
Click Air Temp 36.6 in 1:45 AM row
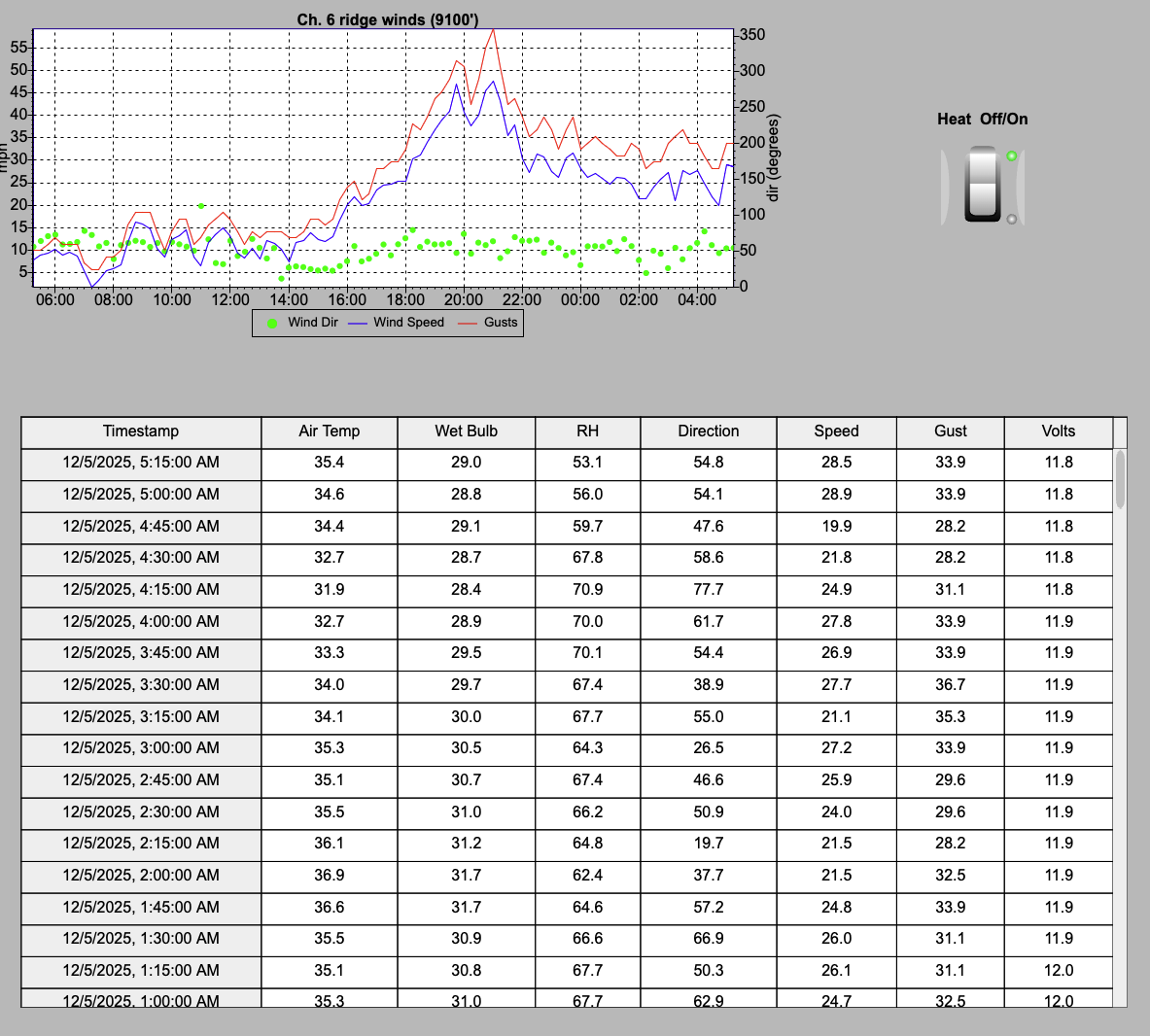330,908
